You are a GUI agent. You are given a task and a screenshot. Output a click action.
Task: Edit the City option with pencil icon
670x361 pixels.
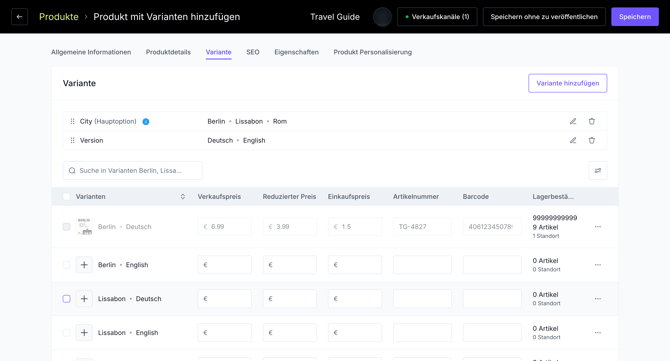click(x=573, y=121)
